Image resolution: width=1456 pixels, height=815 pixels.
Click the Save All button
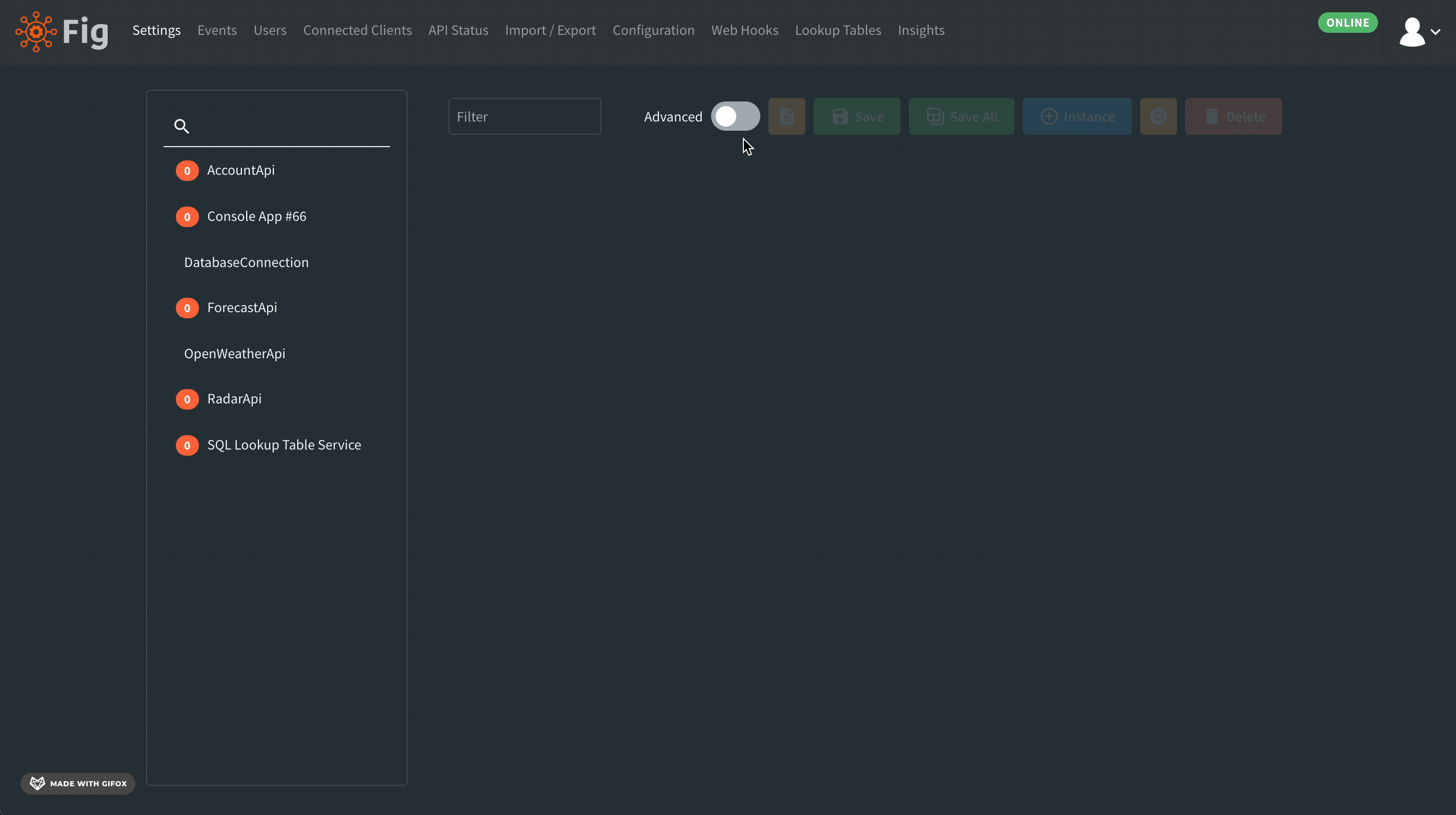pyautogui.click(x=962, y=116)
